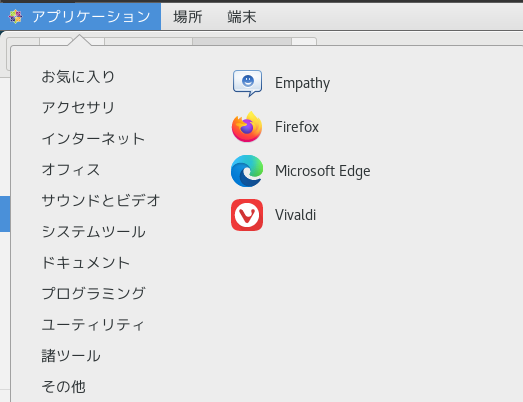Click the Vivaldi text label
Image resolution: width=523 pixels, height=402 pixels.
[x=295, y=215]
